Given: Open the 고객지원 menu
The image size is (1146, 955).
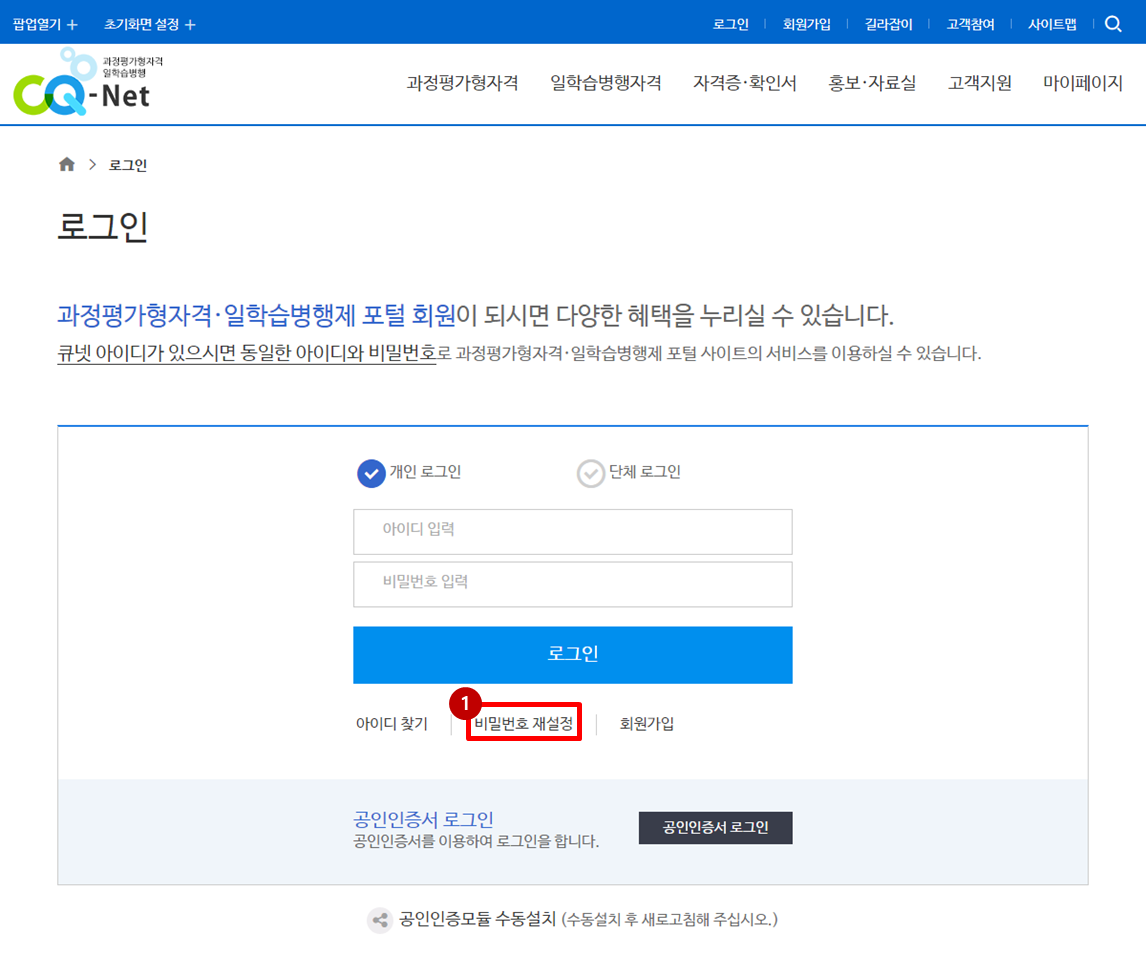Looking at the screenshot, I should pos(979,83).
